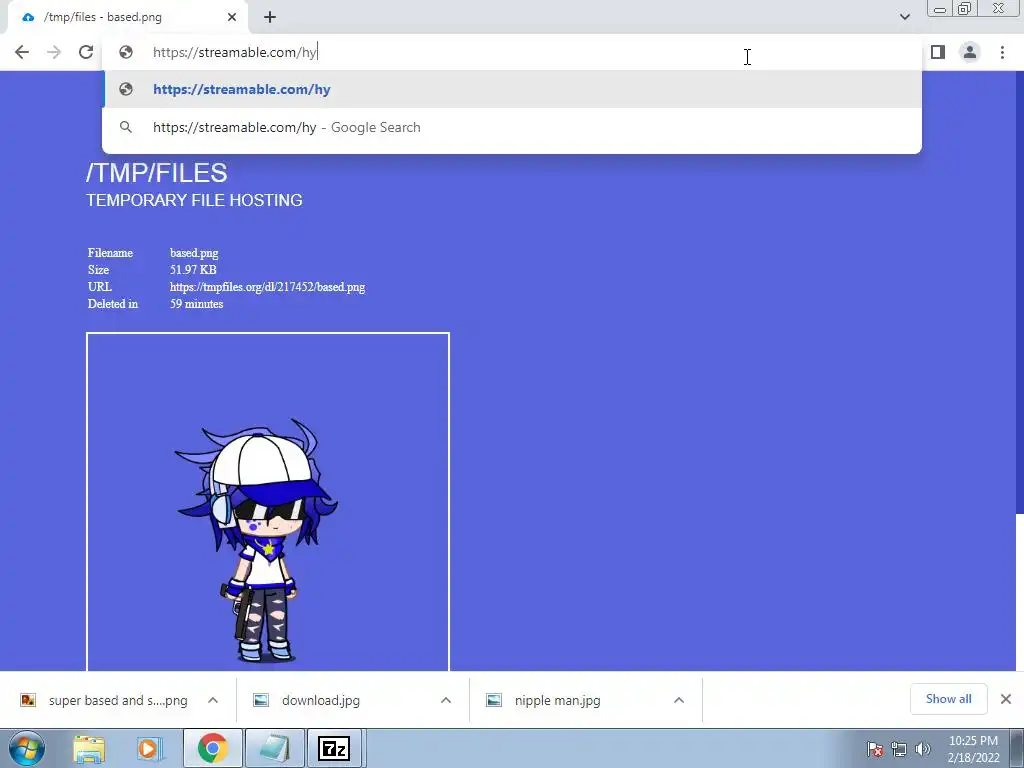Switch to Chrome in the taskbar

[x=213, y=748]
